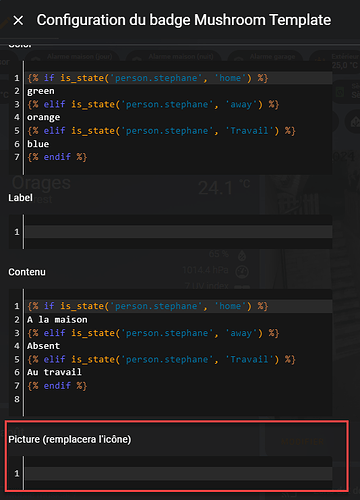Click the 'Contenu' field label
This screenshot has height=500, width=360.
coord(27,272)
